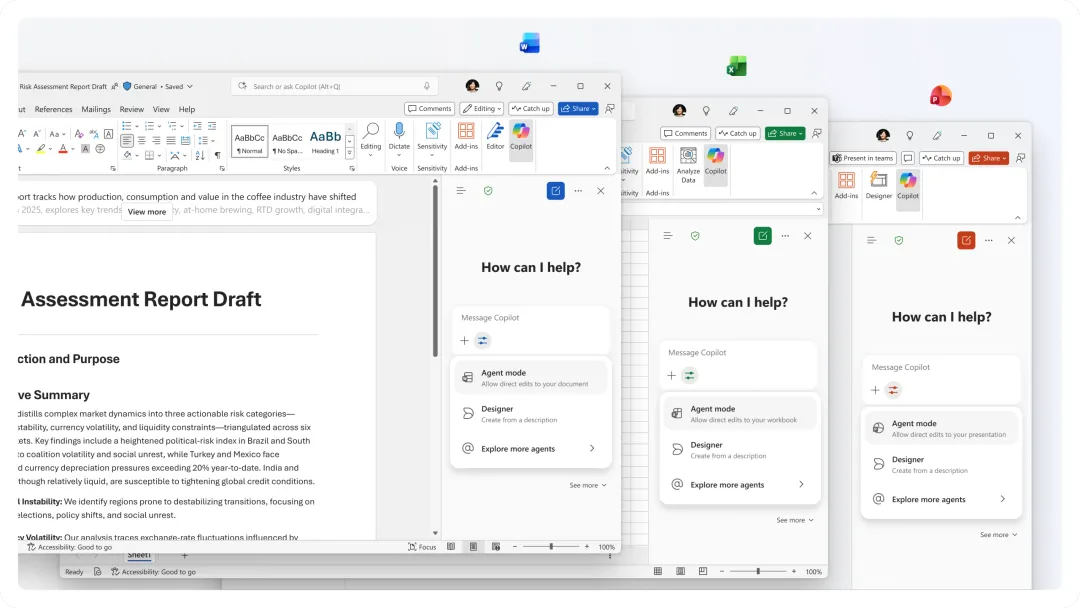Choose Explore more agents in PowerPoint's Copilot menu
Image resolution: width=1080 pixels, height=608 pixels.
pos(941,499)
